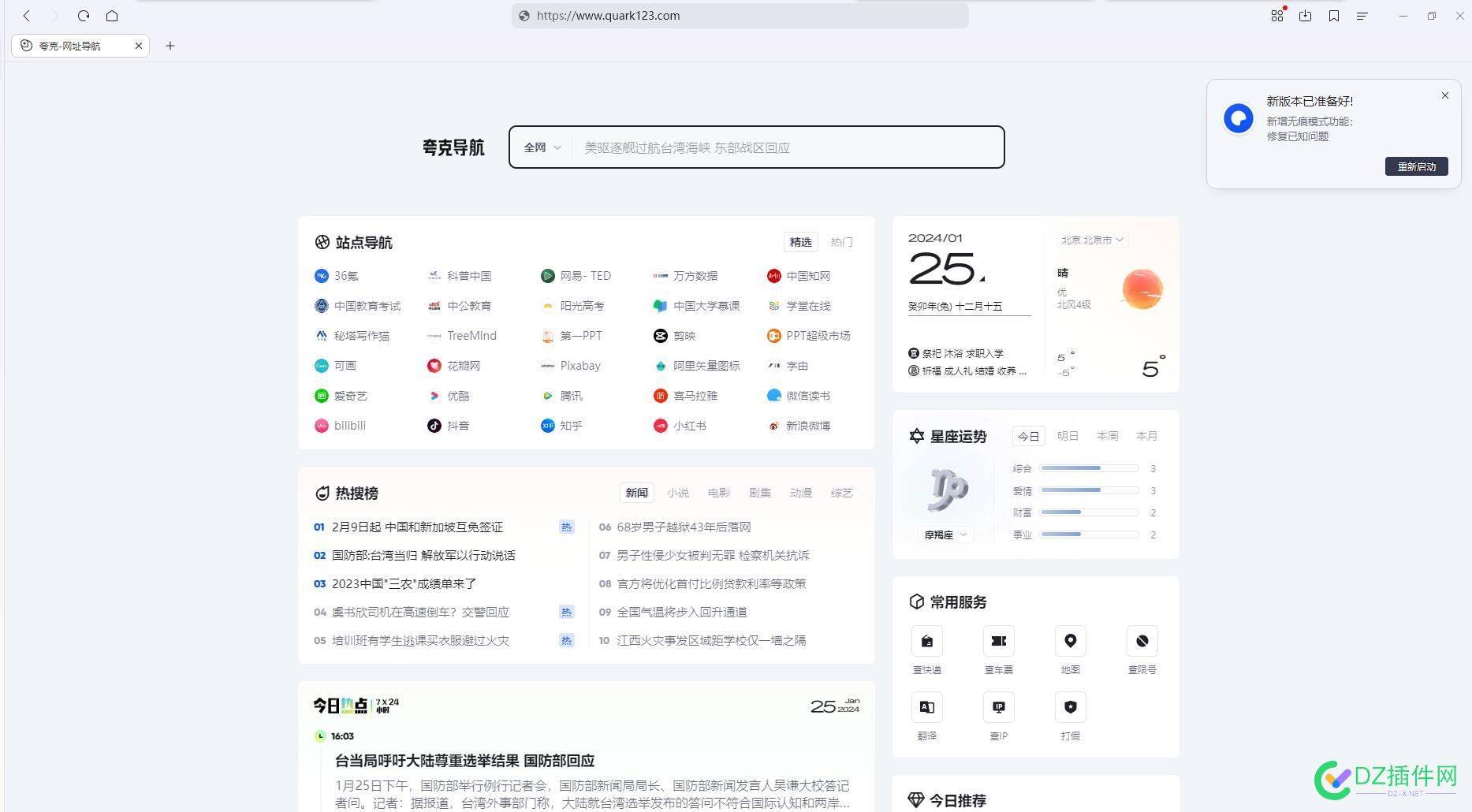The height and width of the screenshot is (812, 1472).
Task: Select the 今日 horoscope tab
Action: [1028, 436]
